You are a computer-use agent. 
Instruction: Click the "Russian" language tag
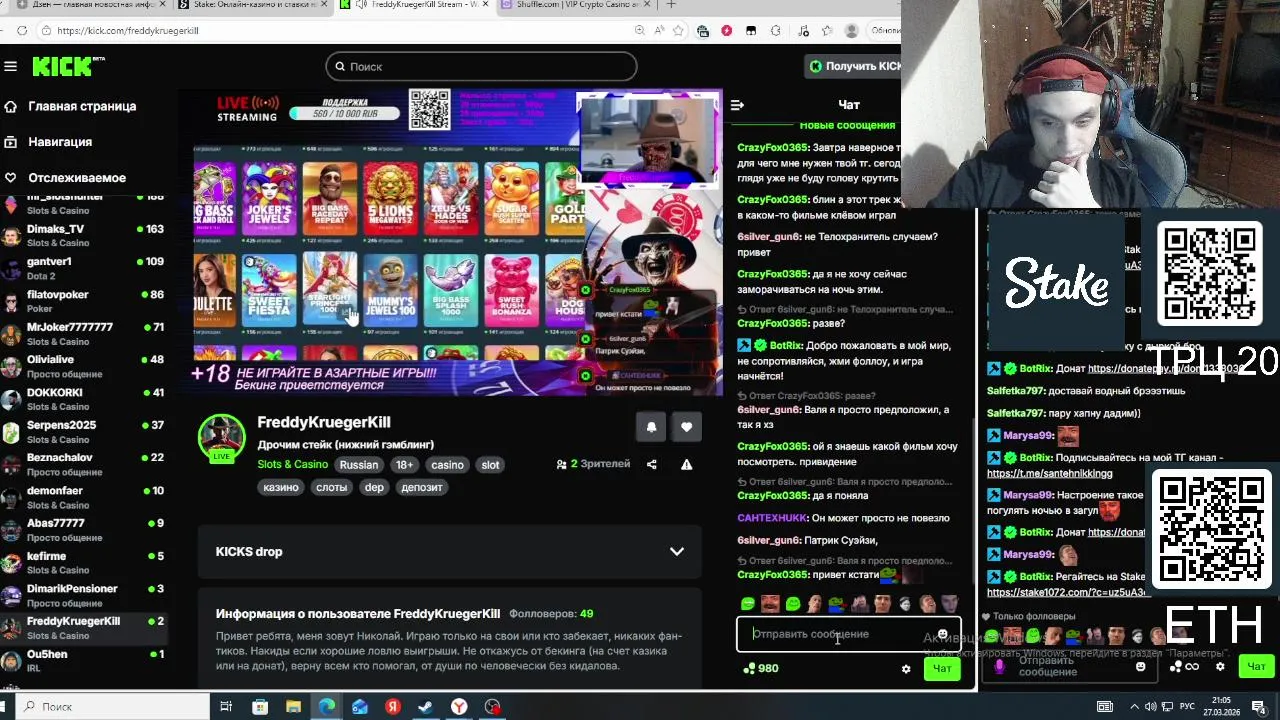tap(359, 464)
